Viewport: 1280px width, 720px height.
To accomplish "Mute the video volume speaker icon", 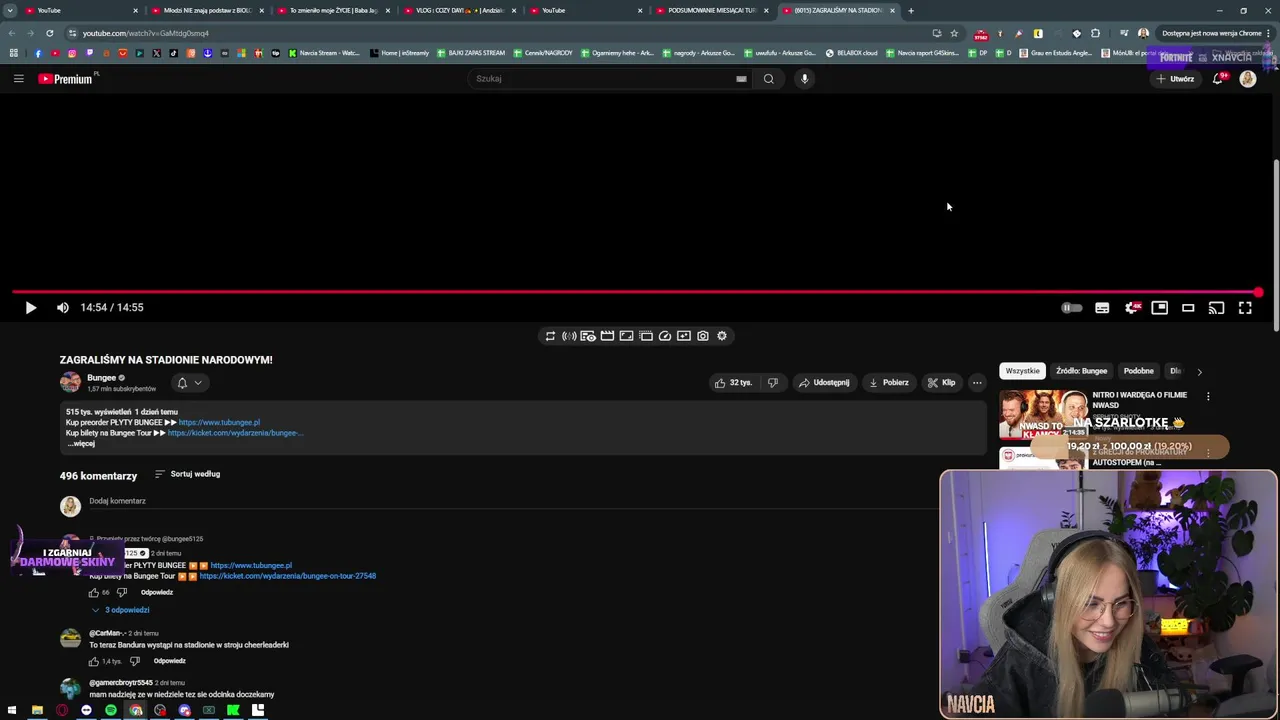I will pyautogui.click(x=63, y=308).
